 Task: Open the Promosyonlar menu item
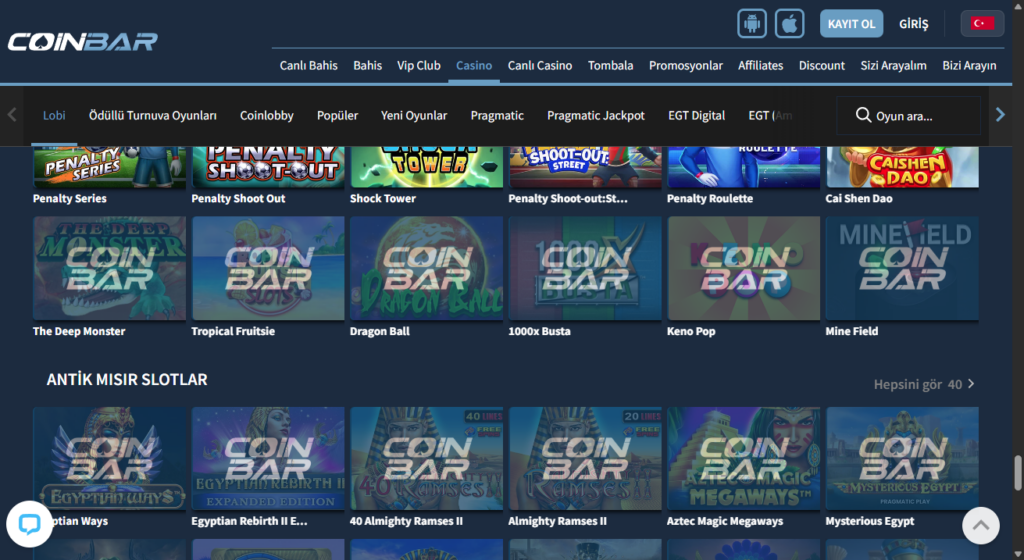point(685,66)
